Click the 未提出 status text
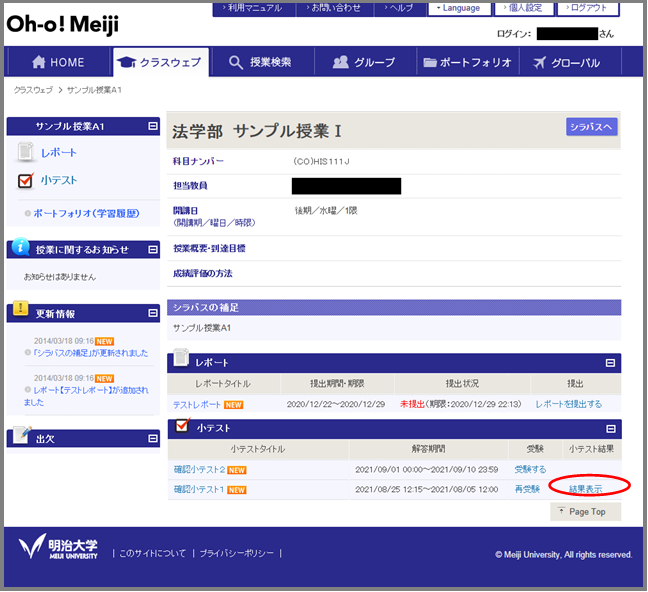The width and height of the screenshot is (648, 592). pos(412,404)
